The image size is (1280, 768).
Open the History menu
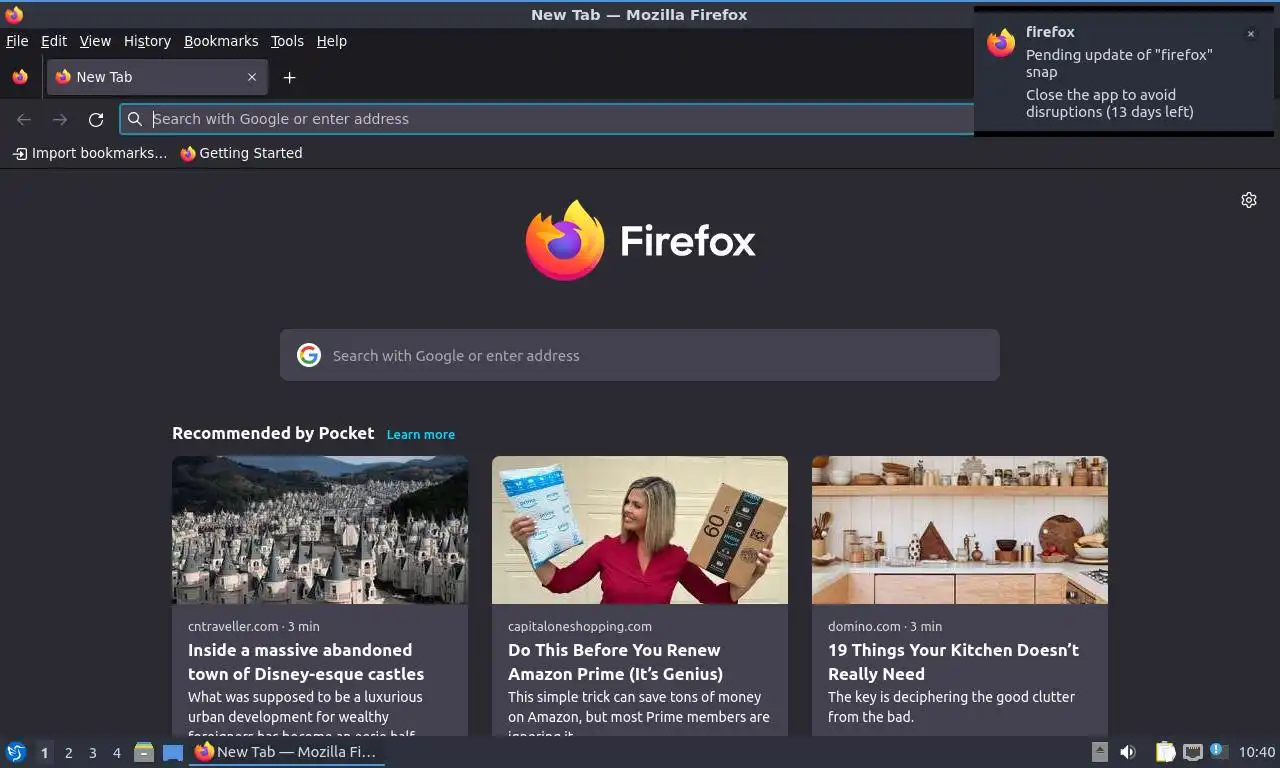(147, 41)
